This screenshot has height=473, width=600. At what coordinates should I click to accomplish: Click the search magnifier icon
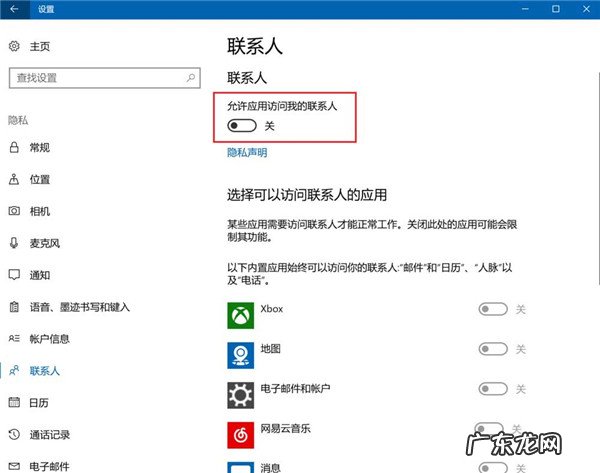(190, 78)
